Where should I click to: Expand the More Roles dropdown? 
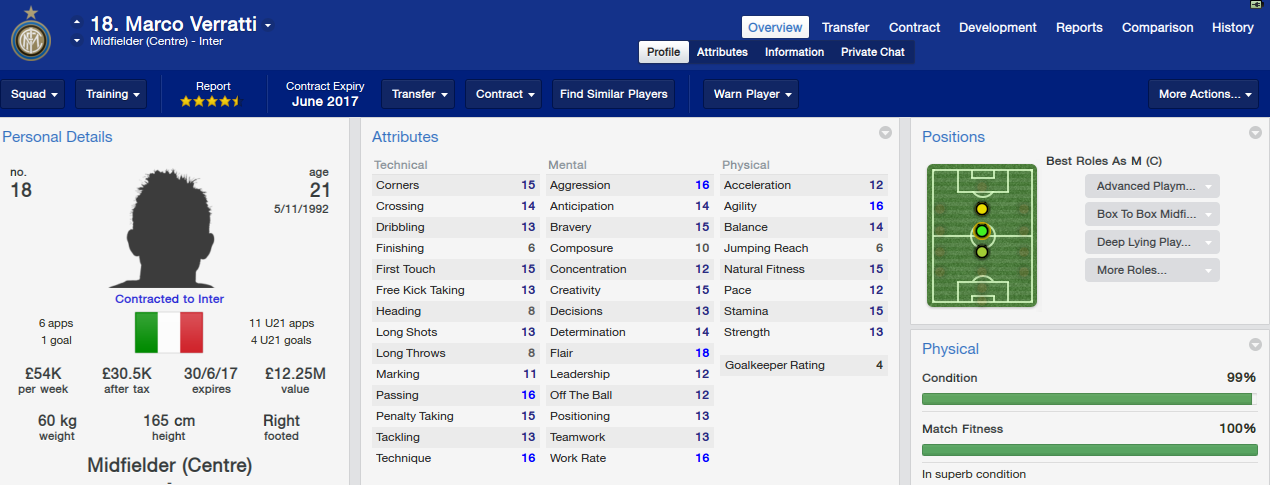(x=1152, y=270)
